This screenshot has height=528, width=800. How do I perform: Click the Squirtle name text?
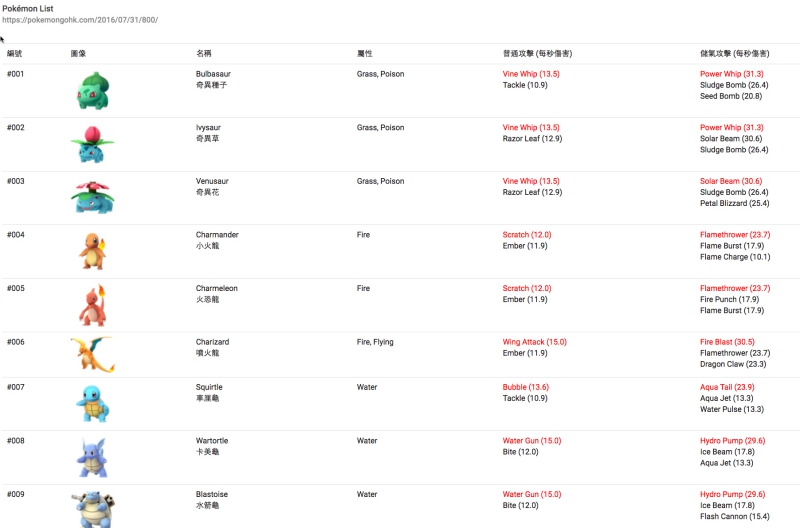pos(209,387)
